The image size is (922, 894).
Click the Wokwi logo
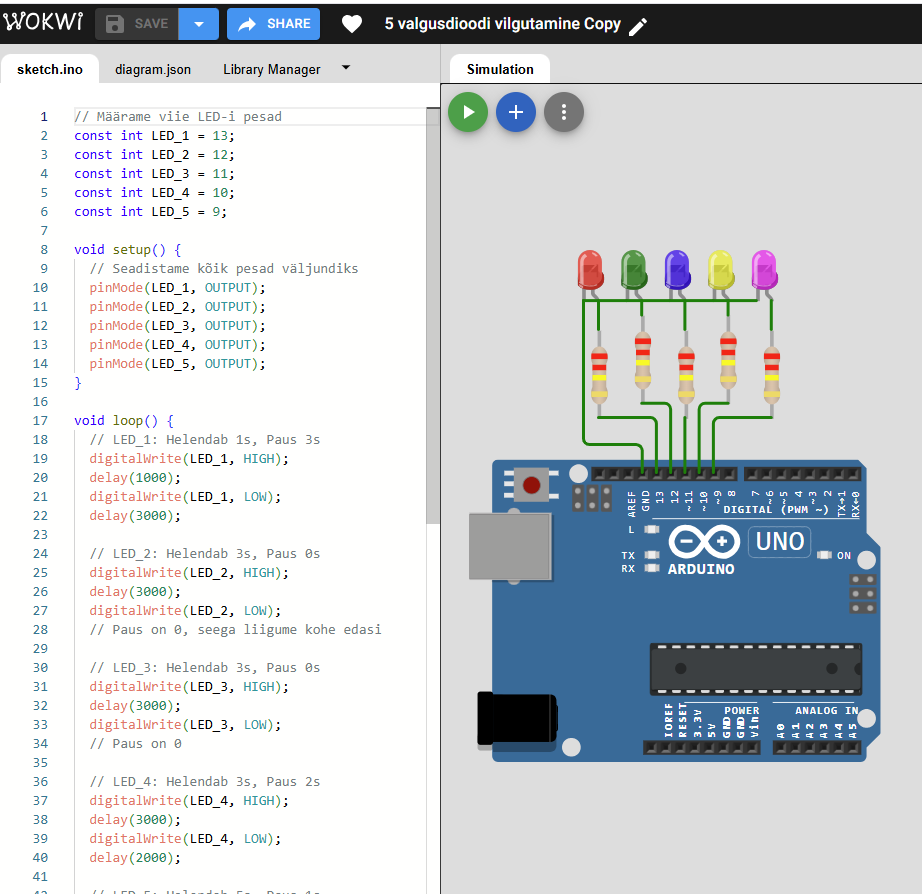click(43, 22)
